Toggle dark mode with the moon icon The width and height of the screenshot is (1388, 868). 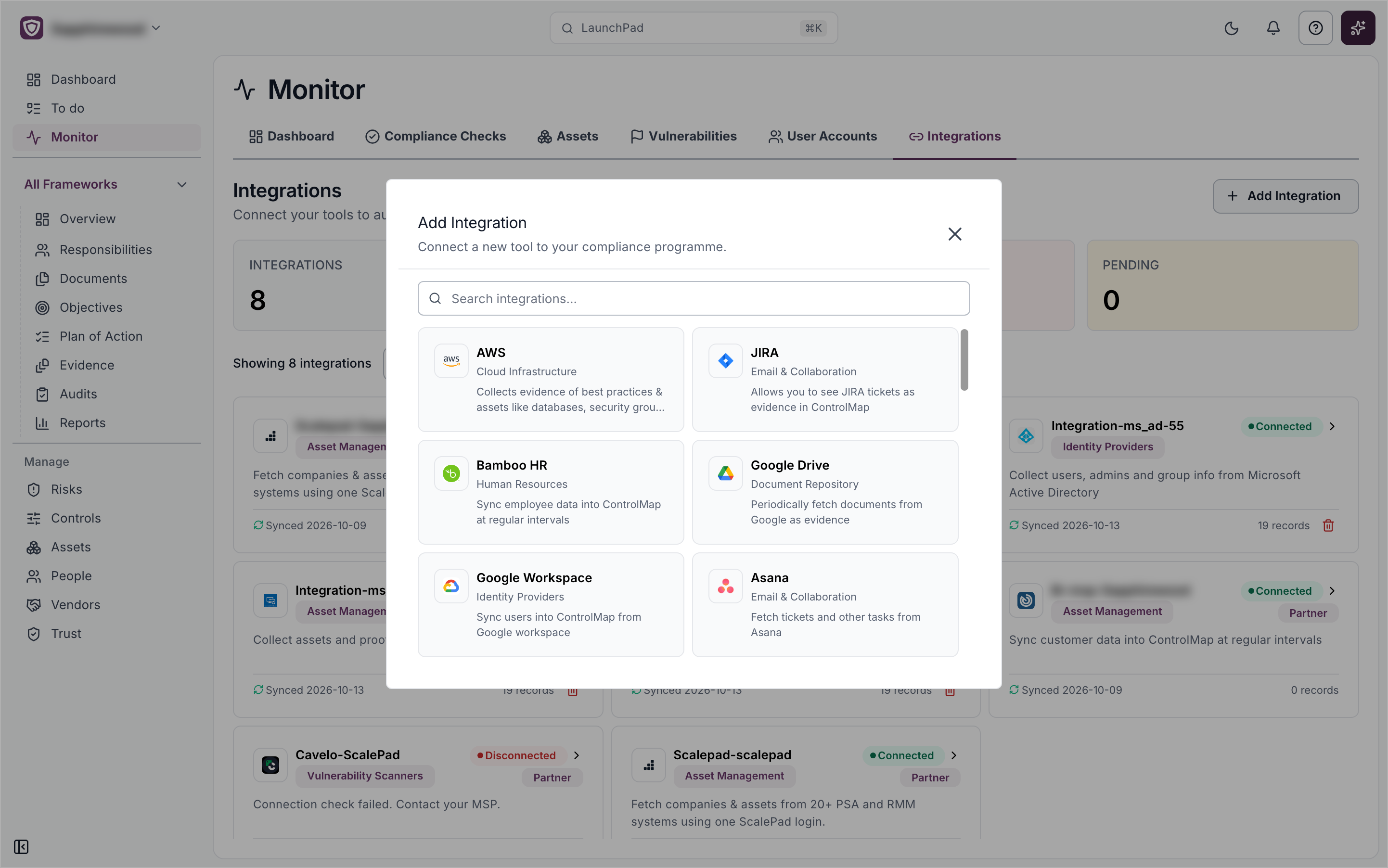click(1231, 28)
